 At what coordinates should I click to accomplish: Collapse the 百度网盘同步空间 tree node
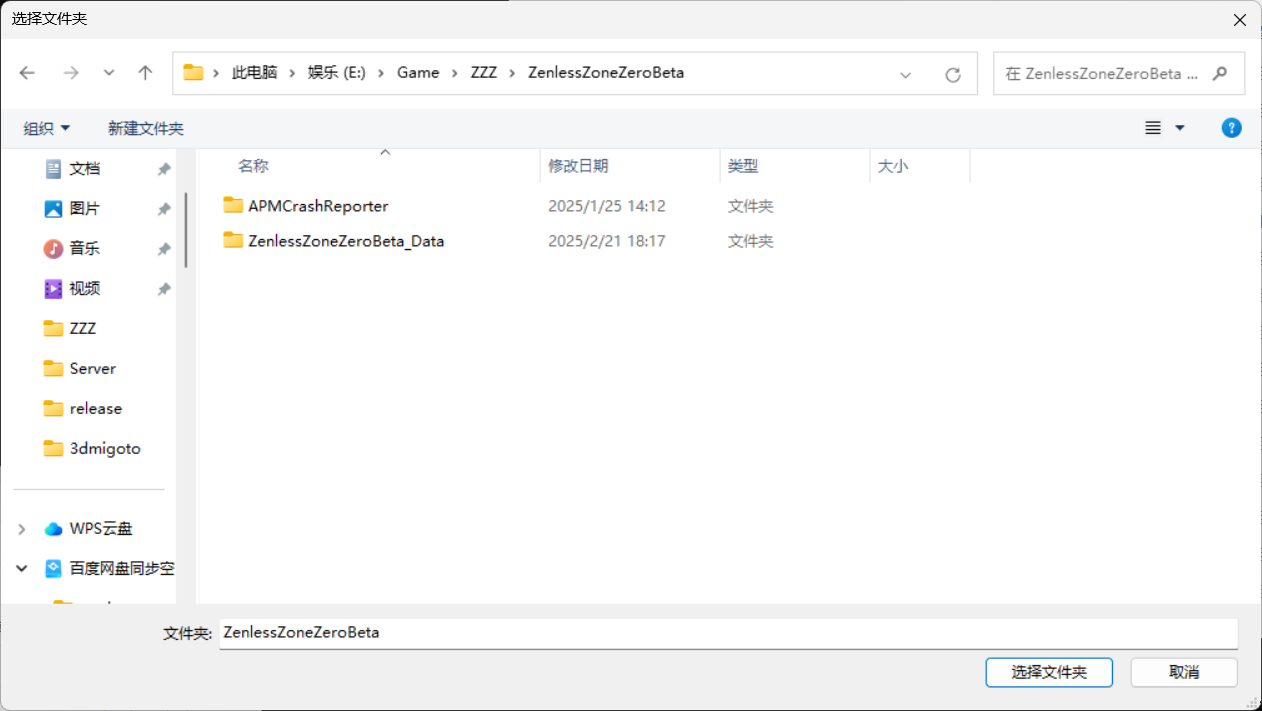[x=22, y=569]
